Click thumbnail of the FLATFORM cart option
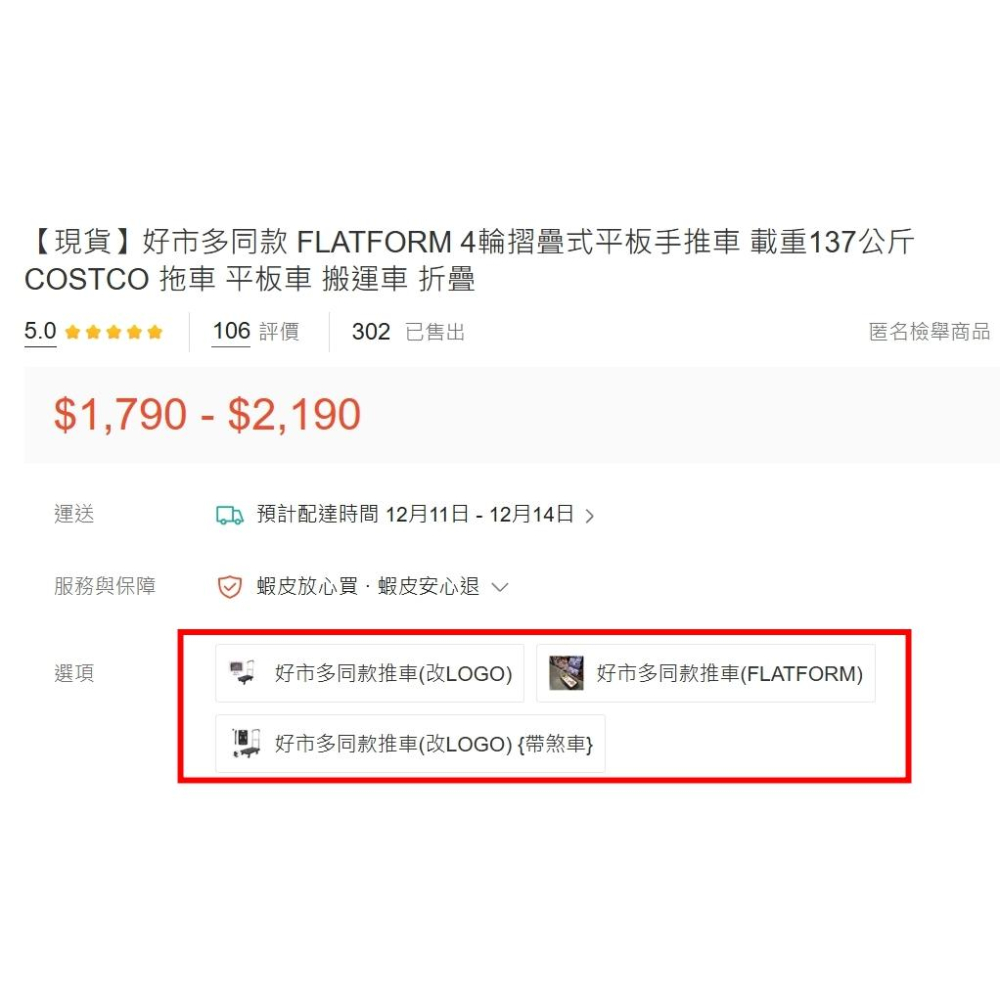1000x1000 pixels. click(566, 673)
